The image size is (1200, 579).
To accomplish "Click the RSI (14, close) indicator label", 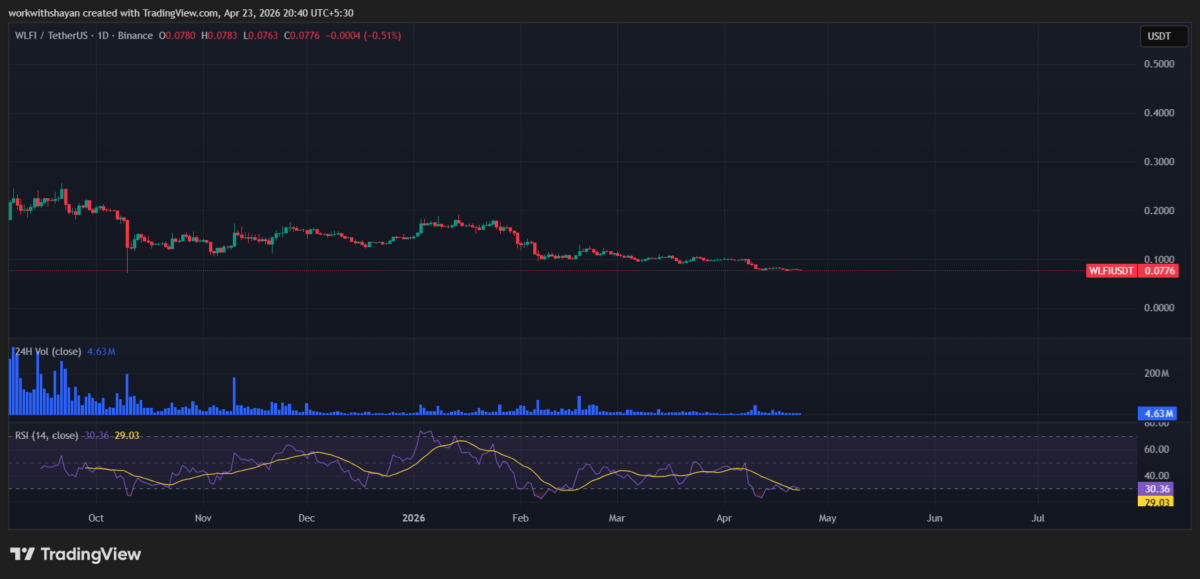I will tap(46, 435).
